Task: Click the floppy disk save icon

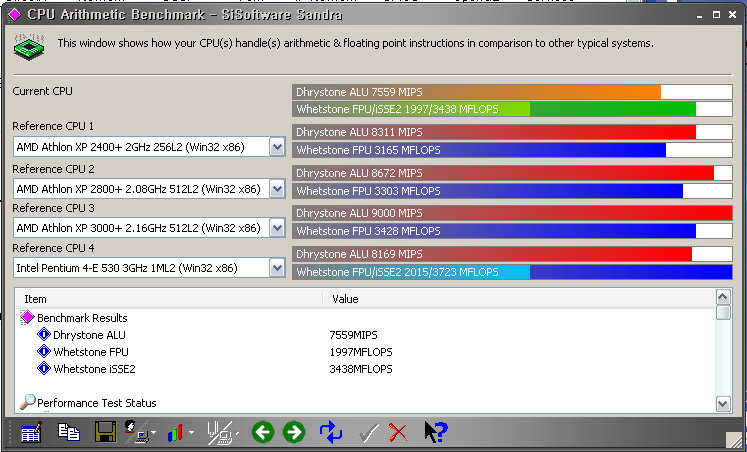Action: click(x=105, y=432)
